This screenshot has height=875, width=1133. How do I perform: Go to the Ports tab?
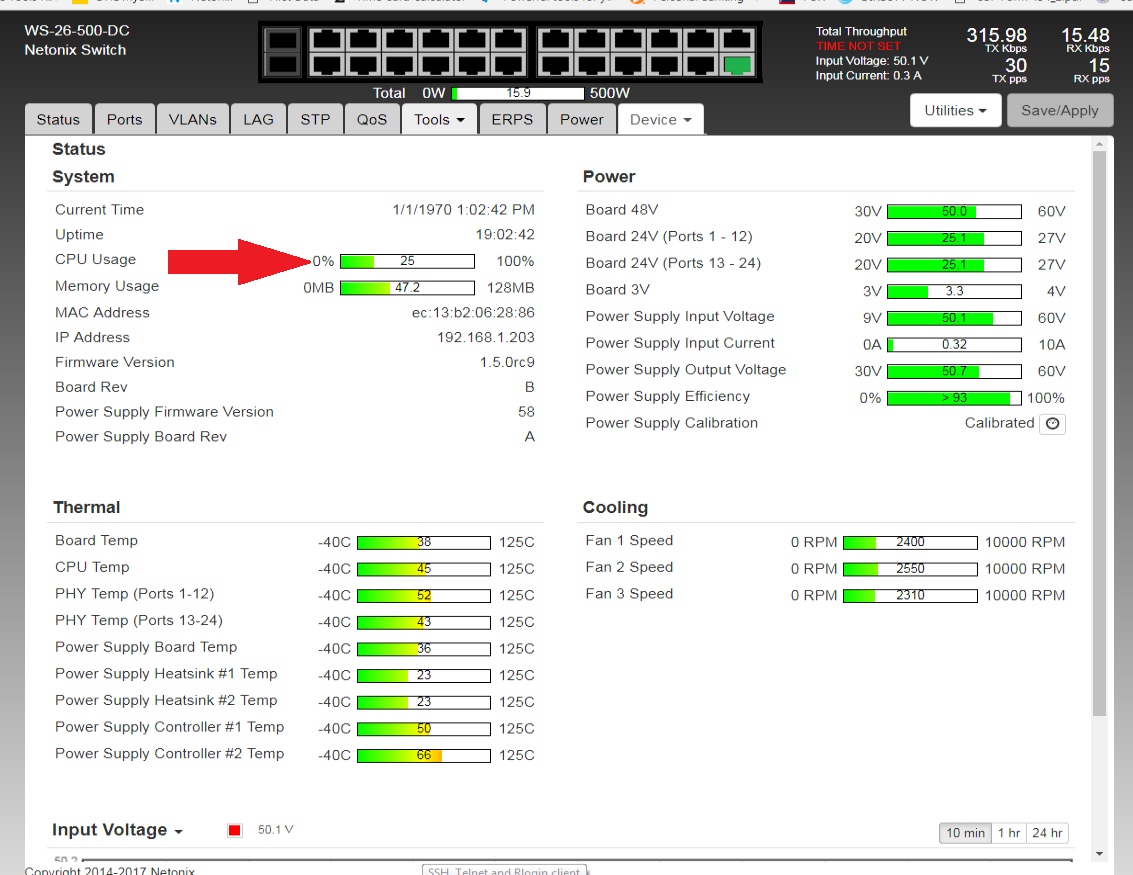(124, 119)
